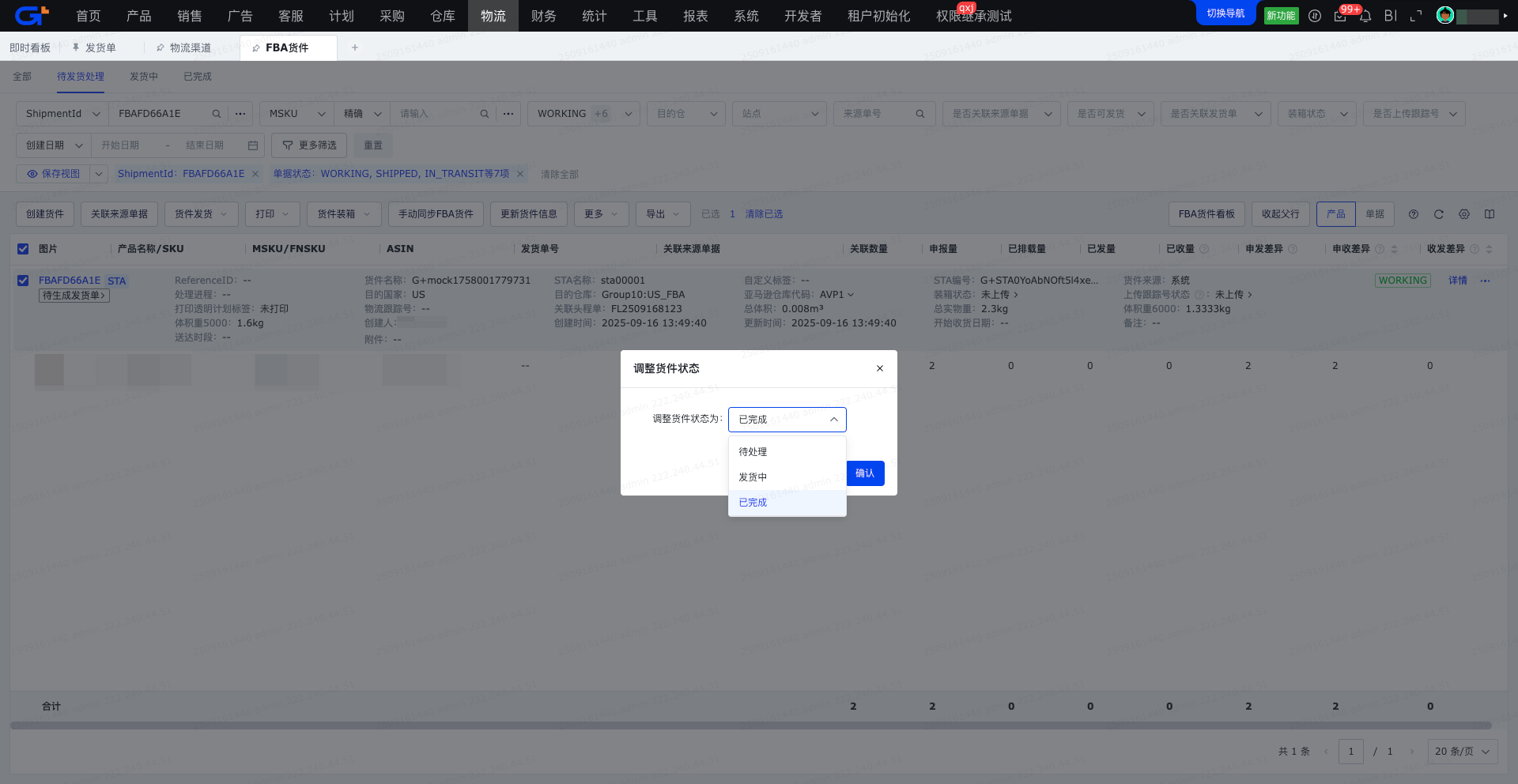This screenshot has height=784, width=1518.
Task: Click the 更新货件信息 button
Action: pyautogui.click(x=529, y=214)
